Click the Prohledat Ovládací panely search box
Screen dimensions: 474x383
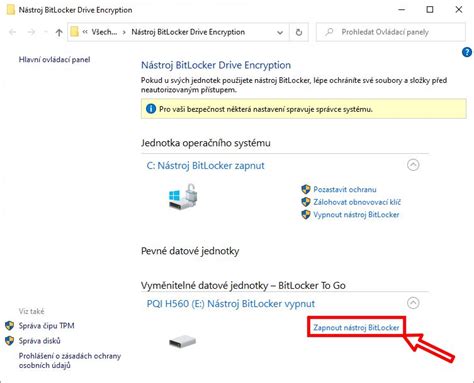click(391, 32)
